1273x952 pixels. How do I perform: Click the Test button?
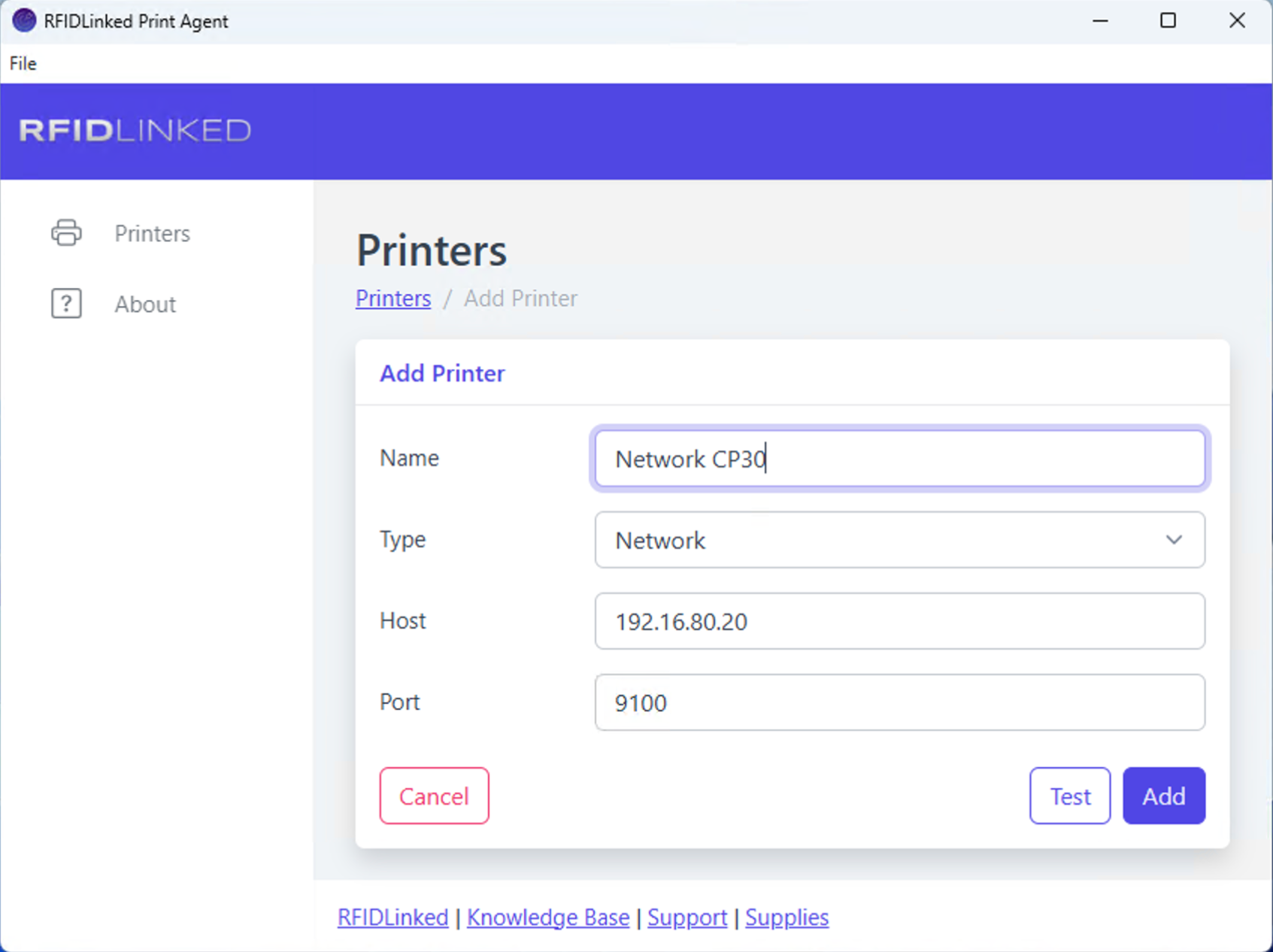(1069, 796)
